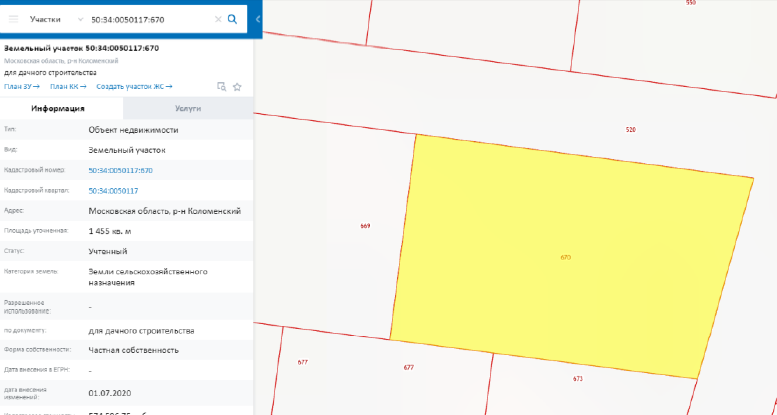
Task: Collapse the side panel with arrow
Action: (258, 19)
